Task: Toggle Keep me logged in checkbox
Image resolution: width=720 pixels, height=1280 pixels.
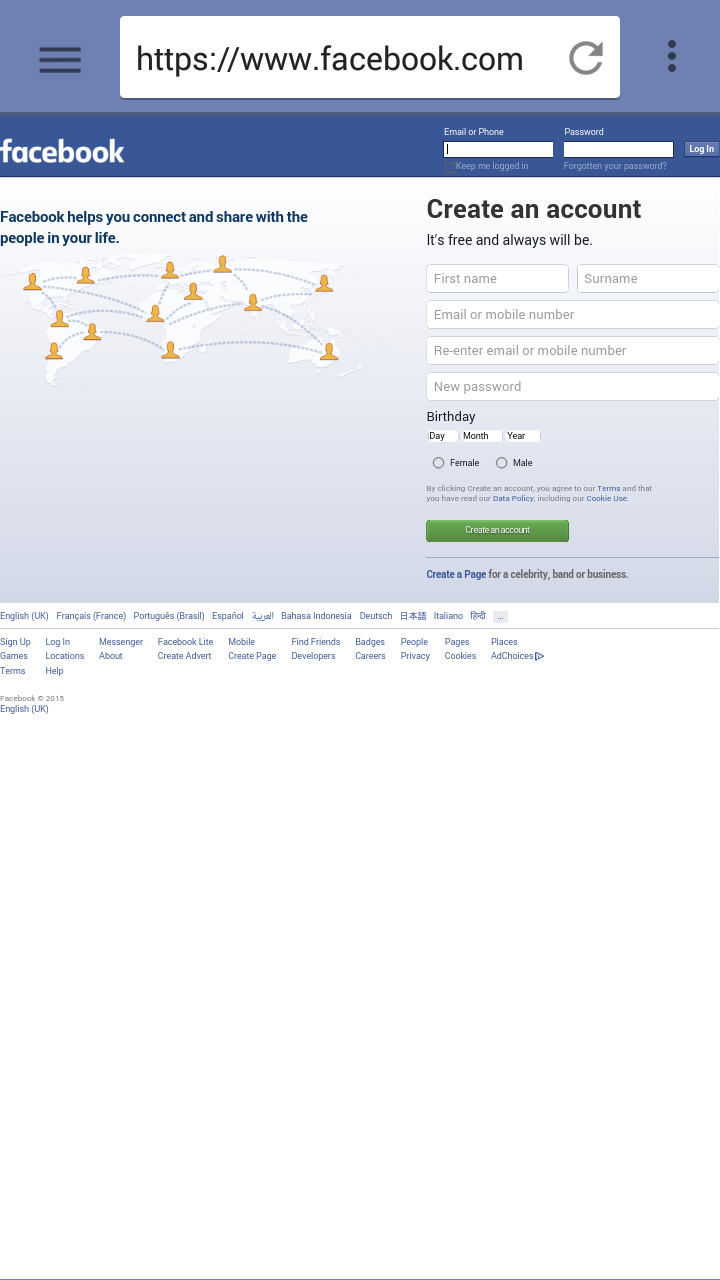Action: pyautogui.click(x=450, y=166)
